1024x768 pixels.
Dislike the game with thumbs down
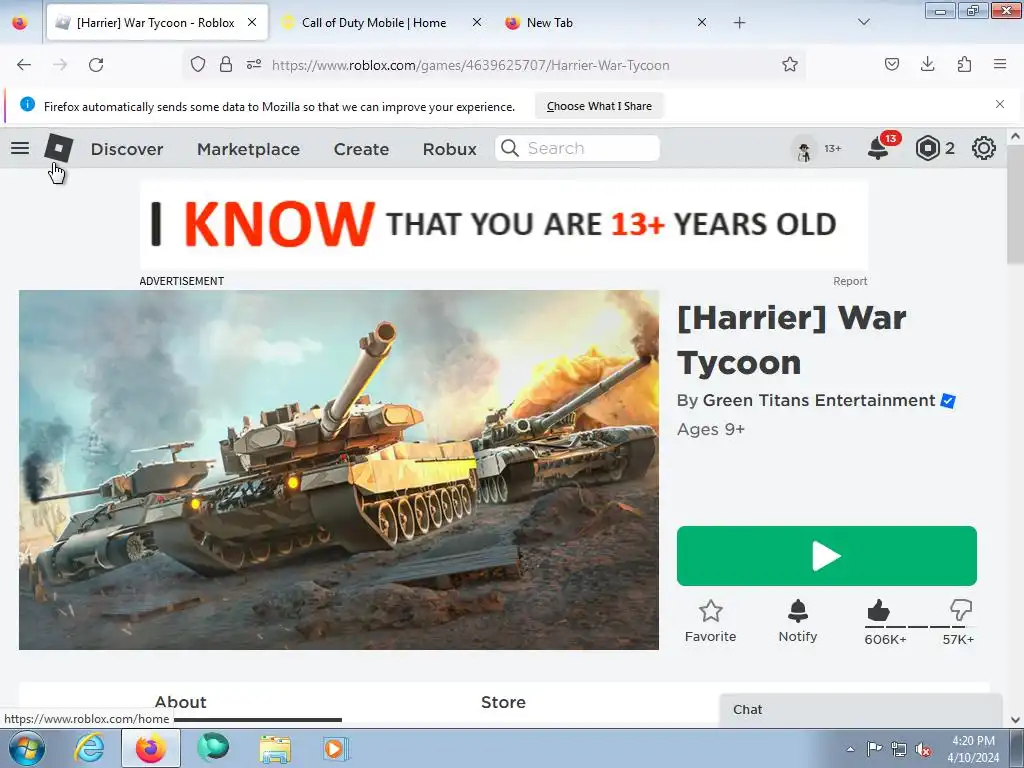(x=961, y=610)
